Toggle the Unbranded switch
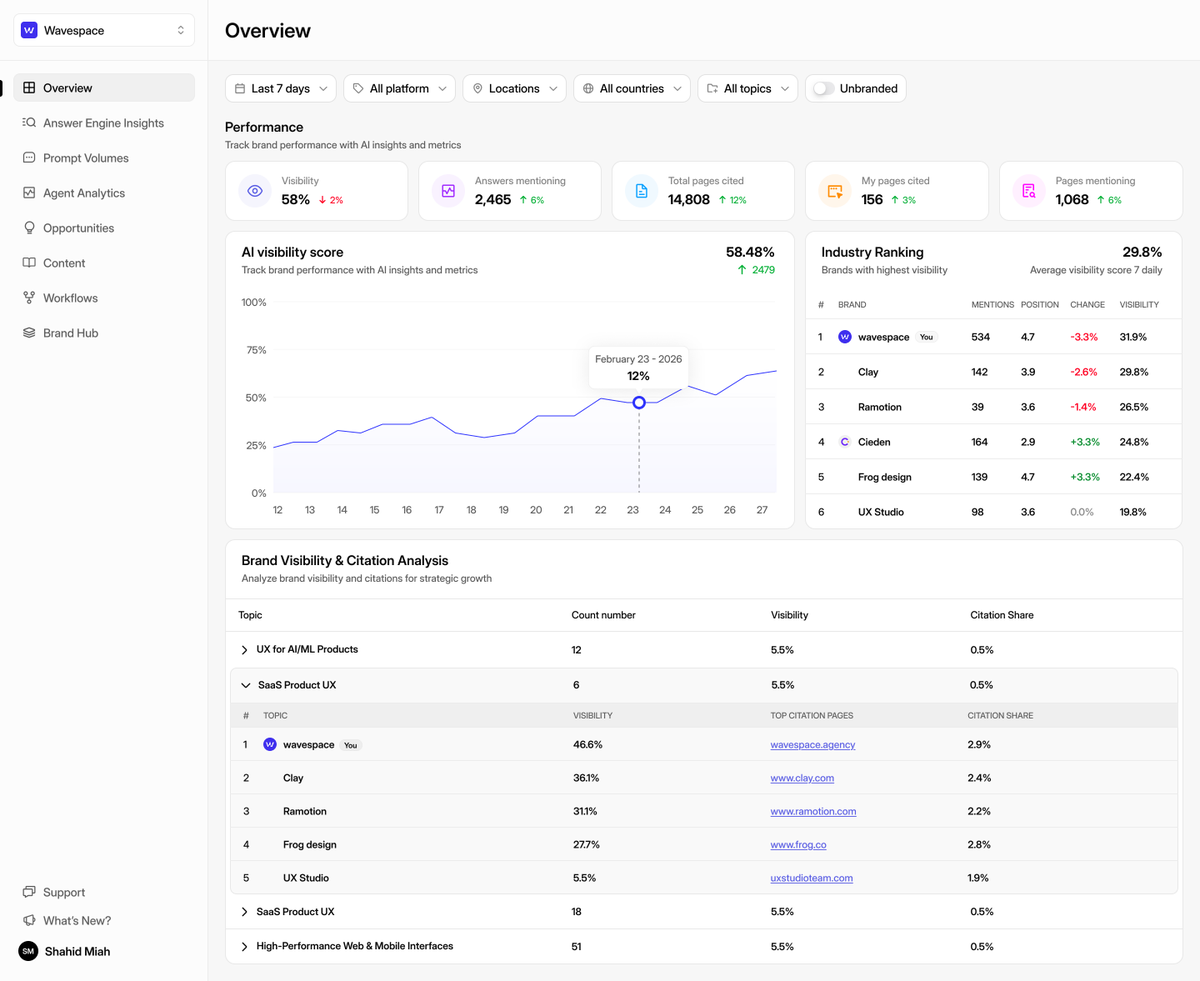Viewport: 1200px width, 981px height. (823, 89)
